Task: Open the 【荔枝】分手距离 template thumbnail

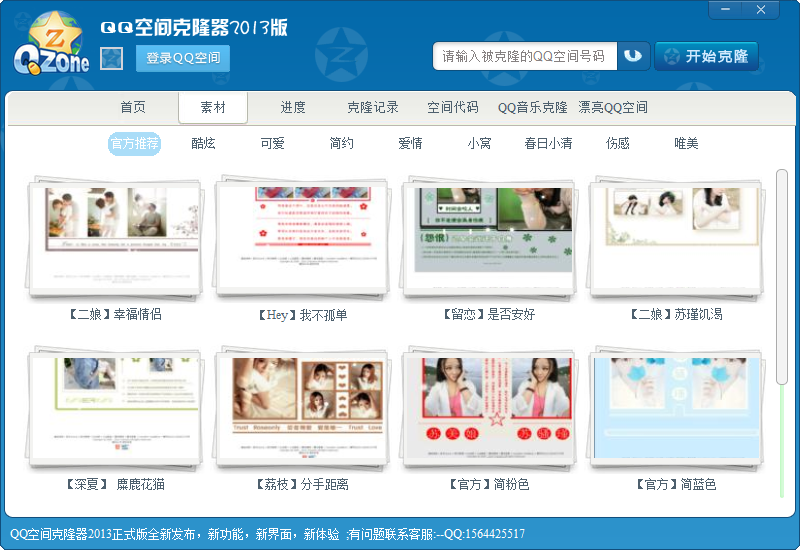Action: (302, 408)
